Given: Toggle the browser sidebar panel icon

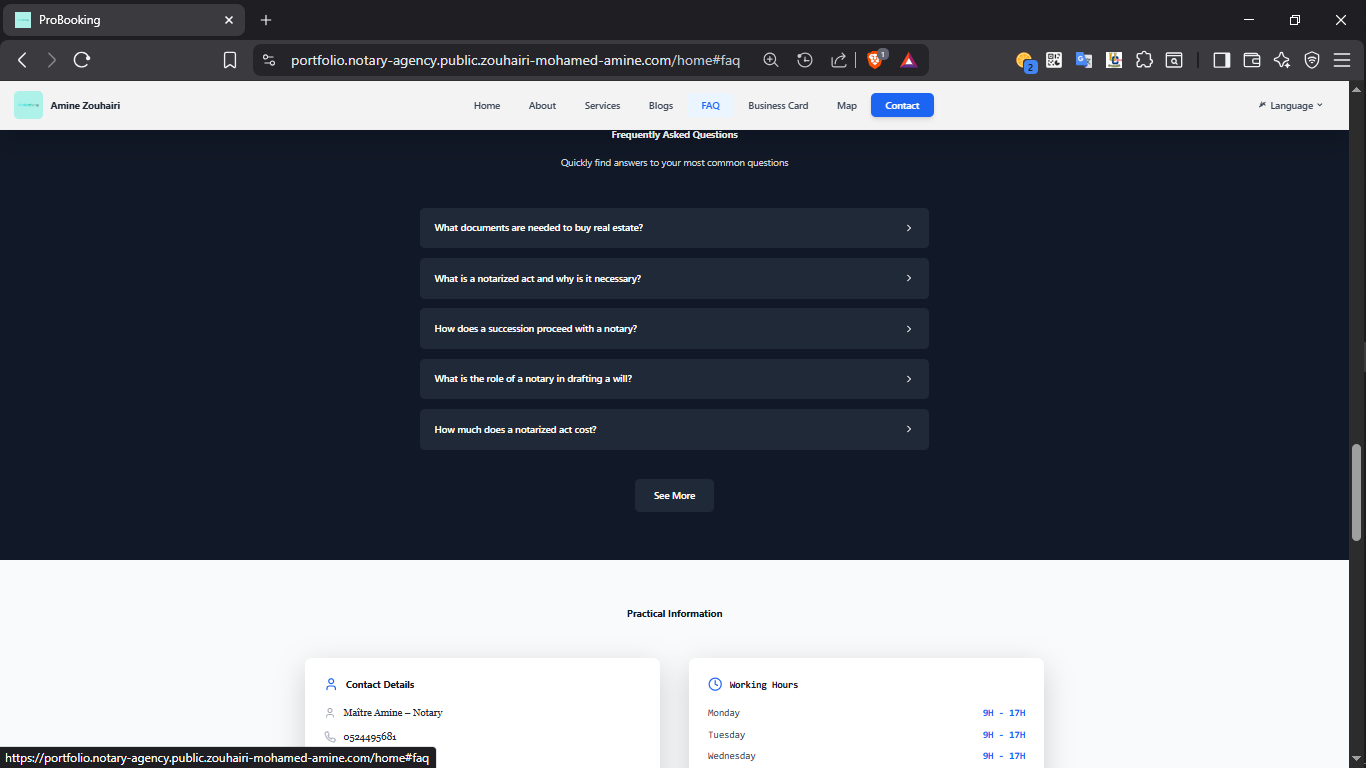Looking at the screenshot, I should (x=1221, y=60).
